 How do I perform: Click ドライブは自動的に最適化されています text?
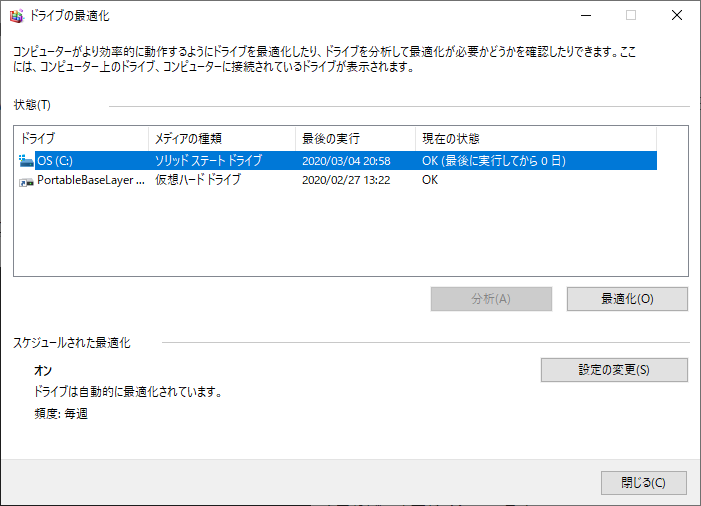(128, 392)
